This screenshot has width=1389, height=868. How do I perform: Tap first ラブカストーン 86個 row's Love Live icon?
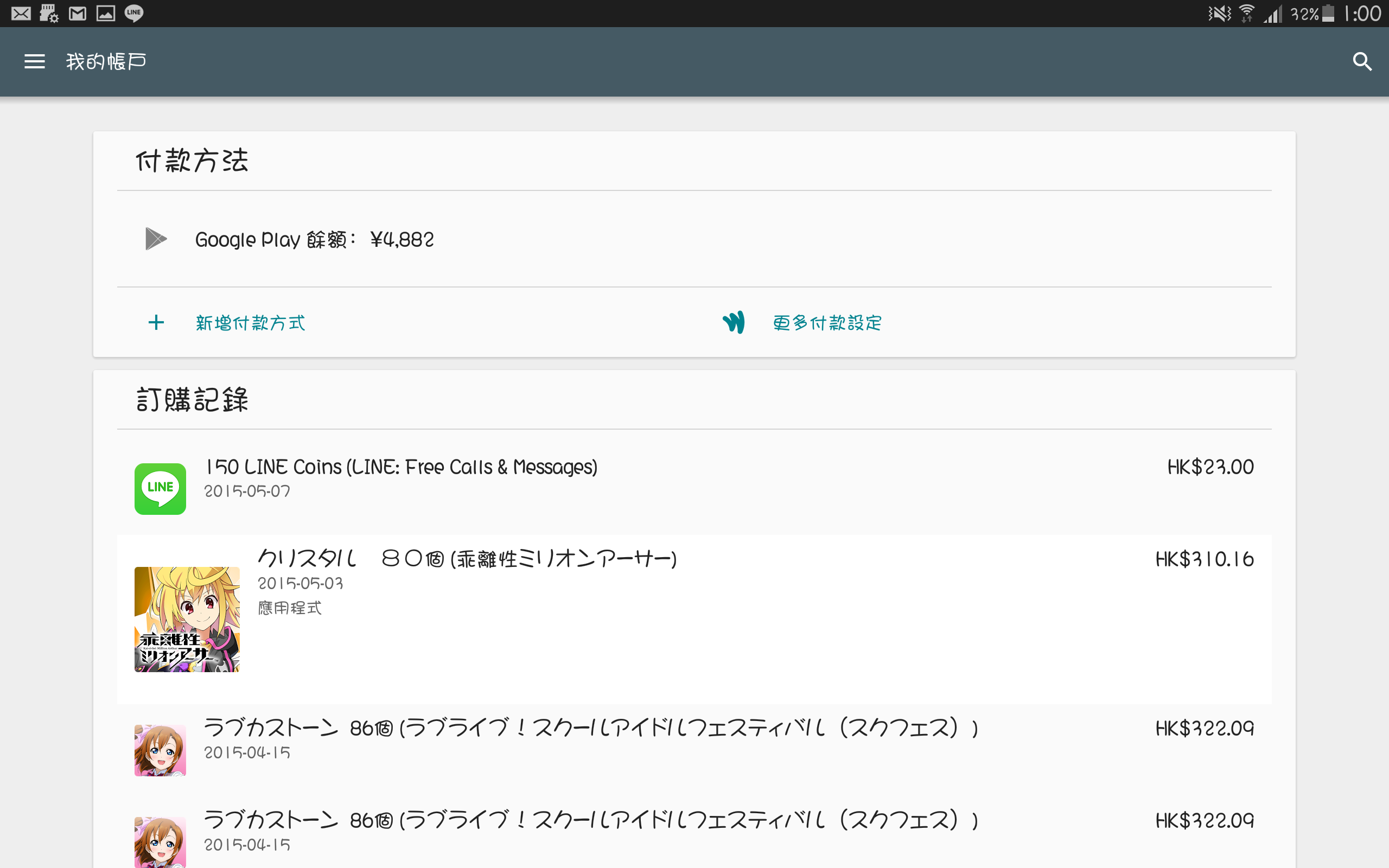(x=160, y=750)
